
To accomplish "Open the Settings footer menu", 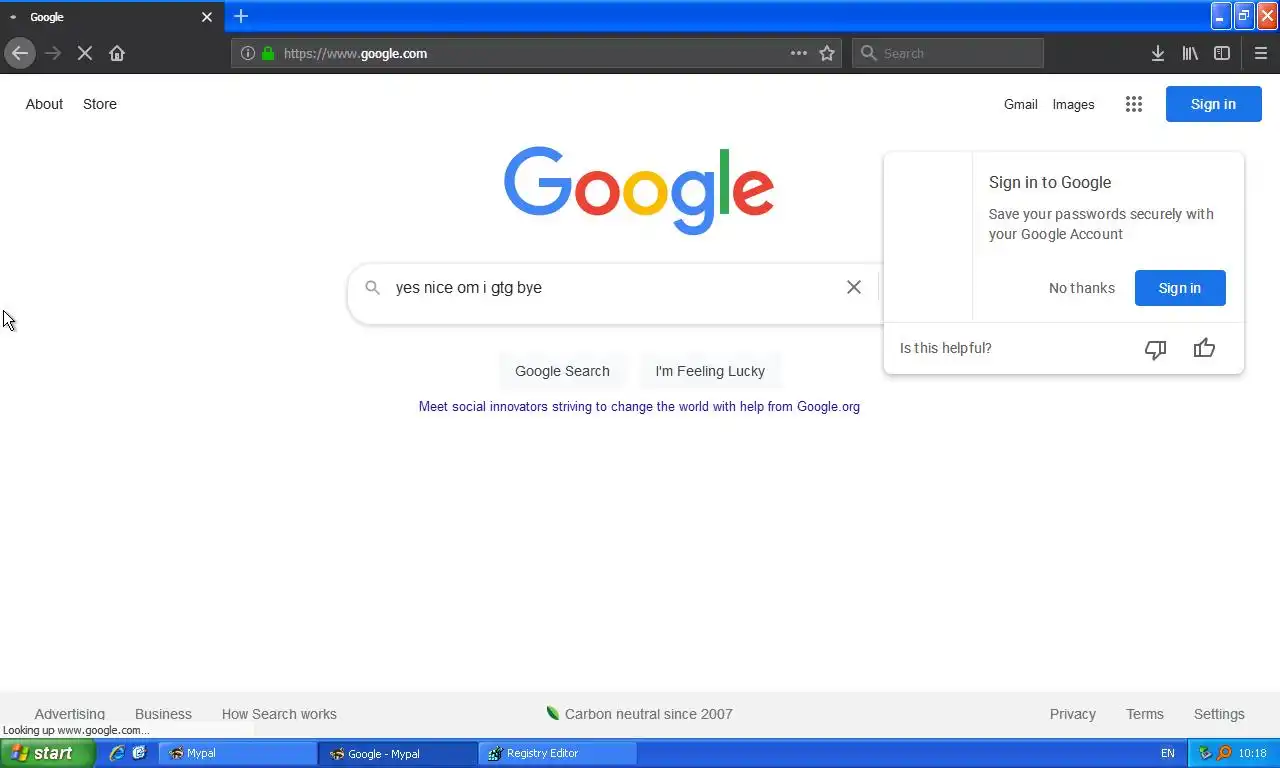I will point(1219,714).
